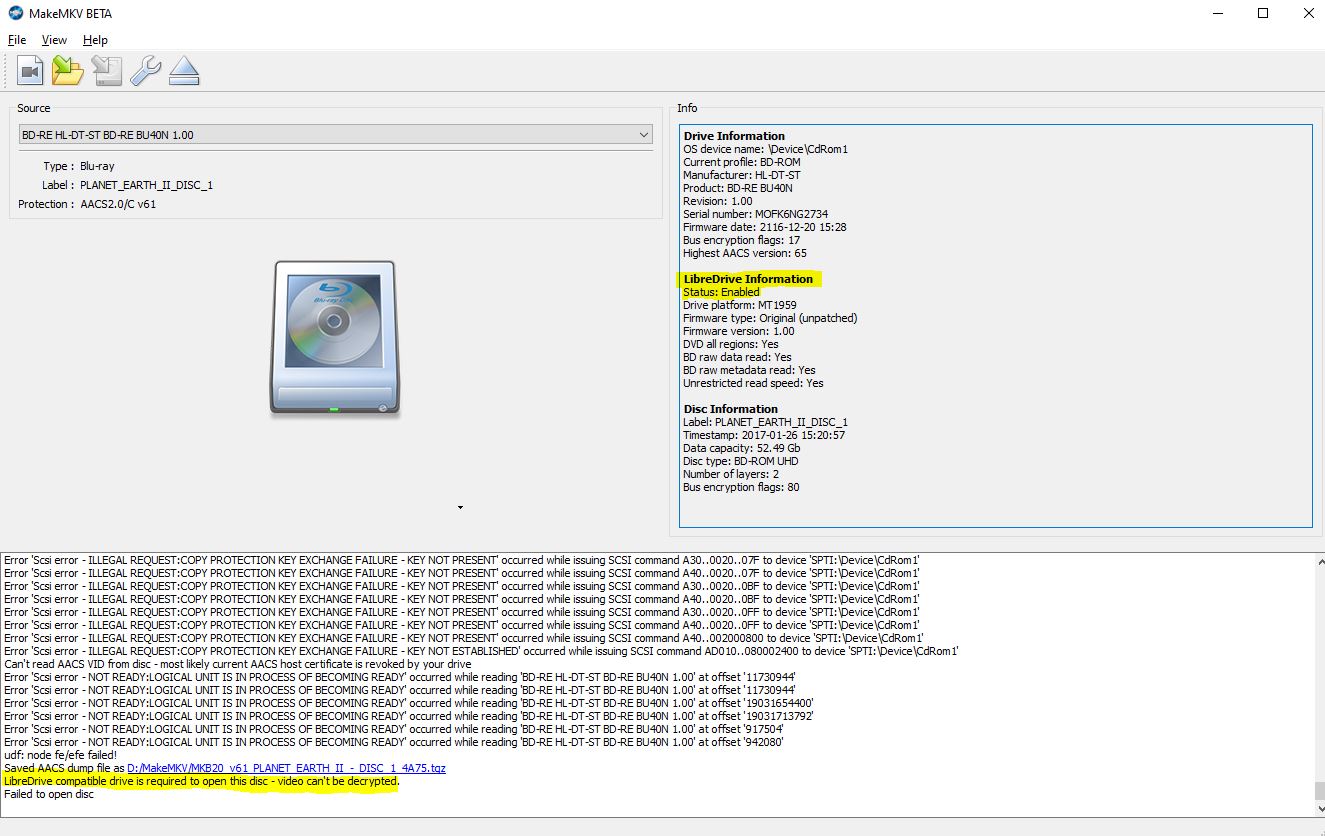Click log line with offset '19031713792'
1325x836 pixels.
pyautogui.click(x=408, y=716)
